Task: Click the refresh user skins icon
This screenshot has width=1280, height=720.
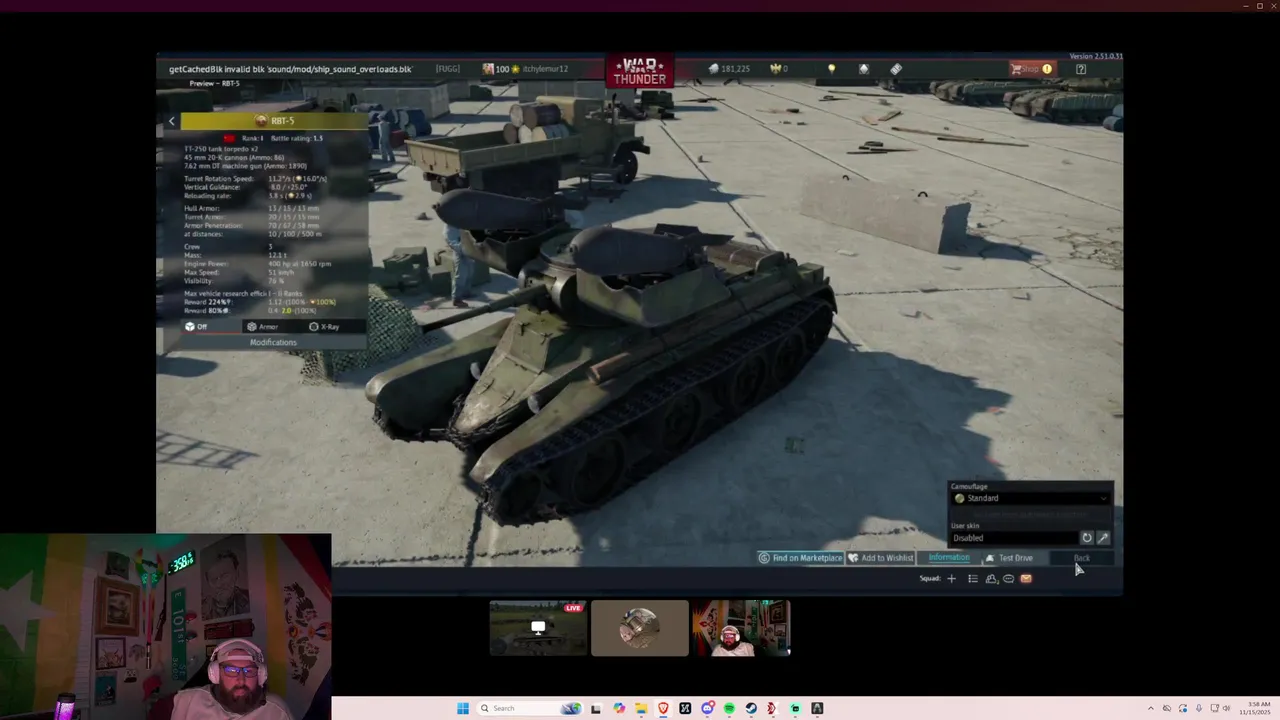Action: click(x=1087, y=538)
